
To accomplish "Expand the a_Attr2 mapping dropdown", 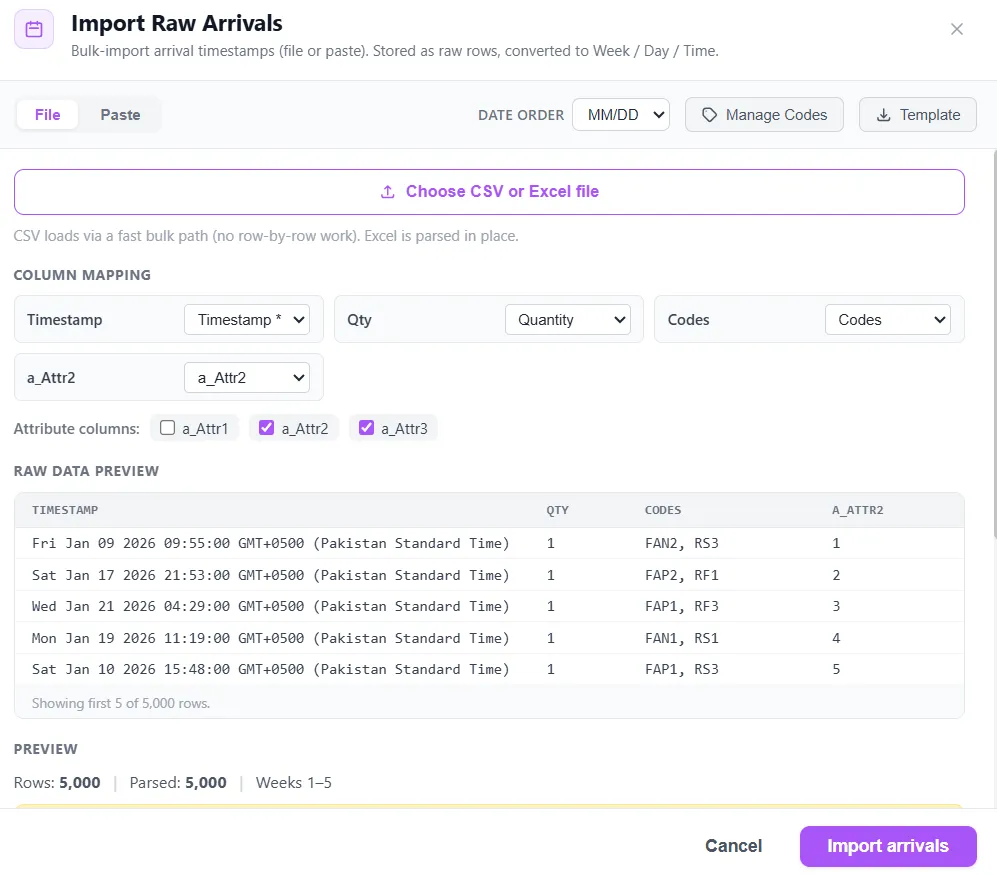I will (x=247, y=378).
